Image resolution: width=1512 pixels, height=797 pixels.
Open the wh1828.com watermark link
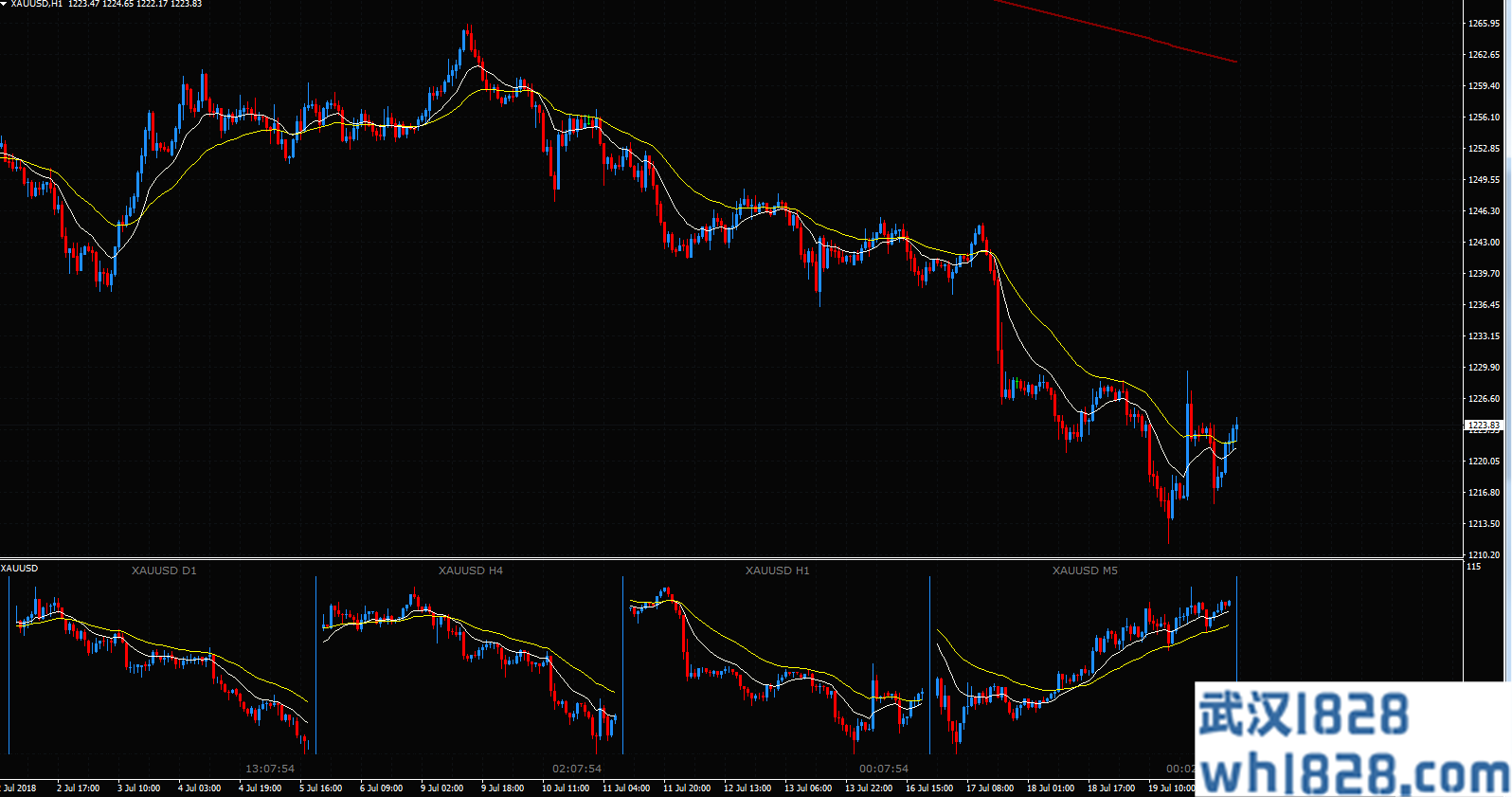coord(1353,775)
